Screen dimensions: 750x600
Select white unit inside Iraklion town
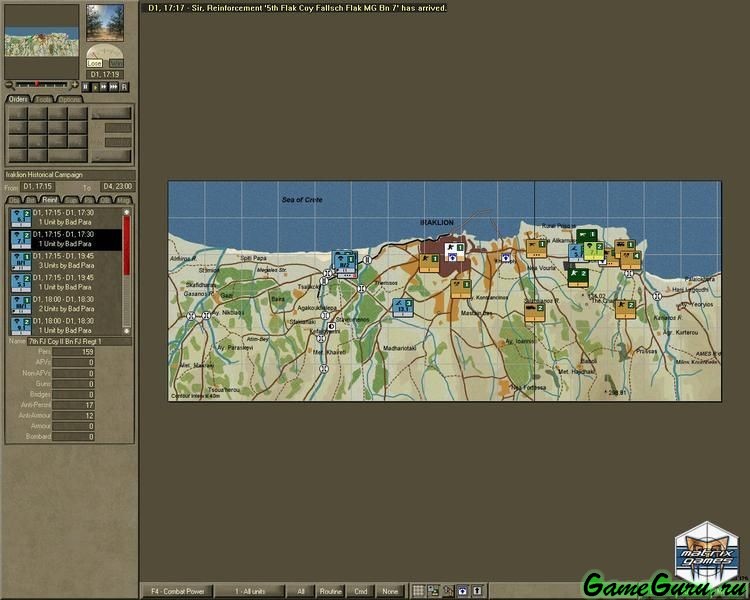click(x=454, y=252)
